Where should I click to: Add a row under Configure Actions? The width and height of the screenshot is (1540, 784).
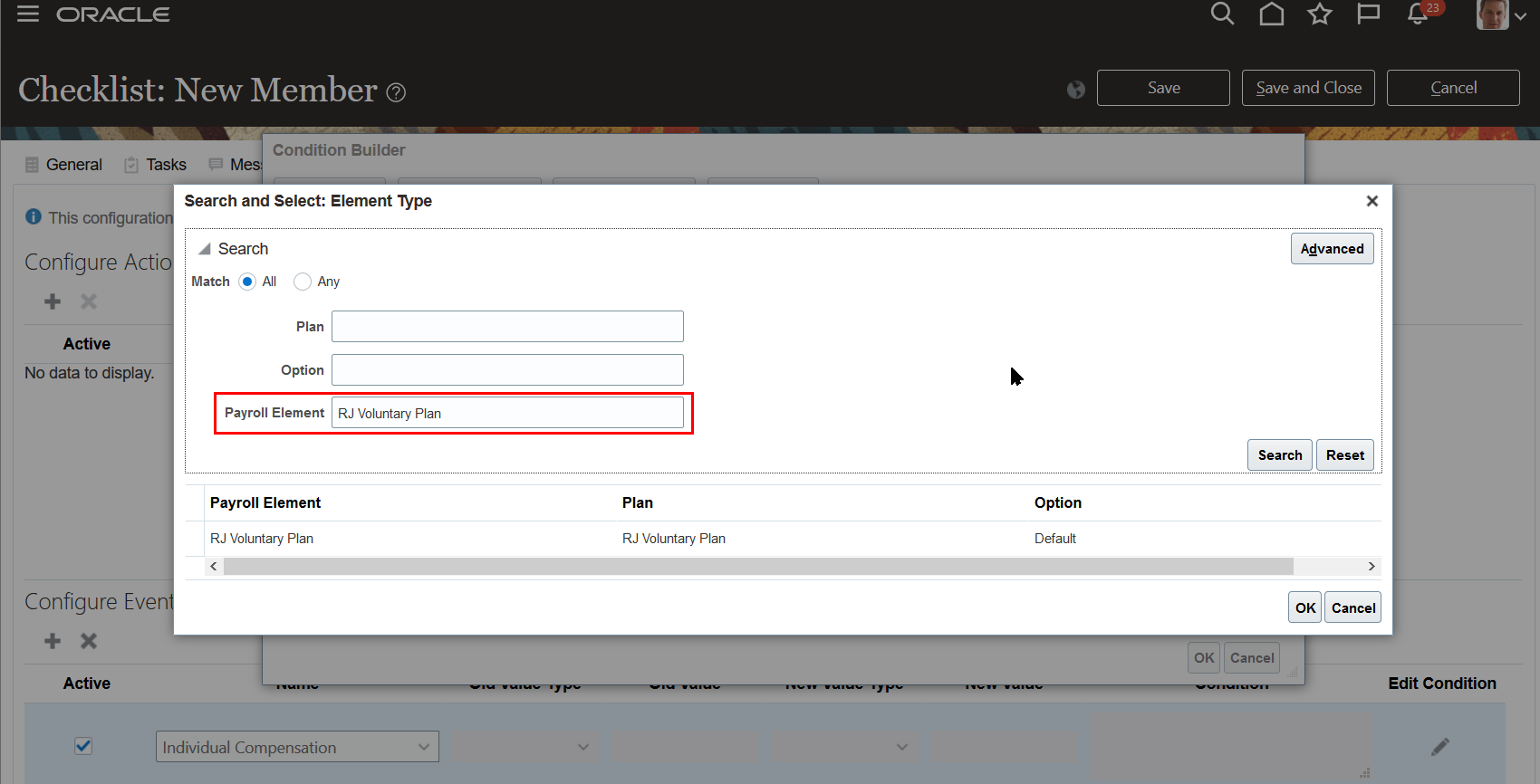point(53,301)
